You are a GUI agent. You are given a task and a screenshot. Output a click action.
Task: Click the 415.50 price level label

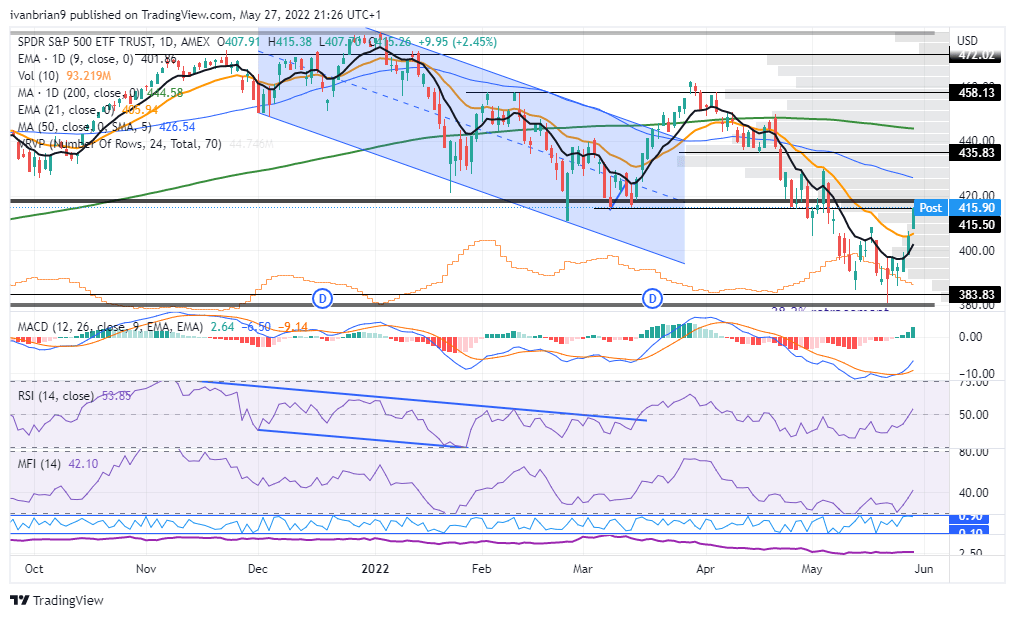pos(976,225)
